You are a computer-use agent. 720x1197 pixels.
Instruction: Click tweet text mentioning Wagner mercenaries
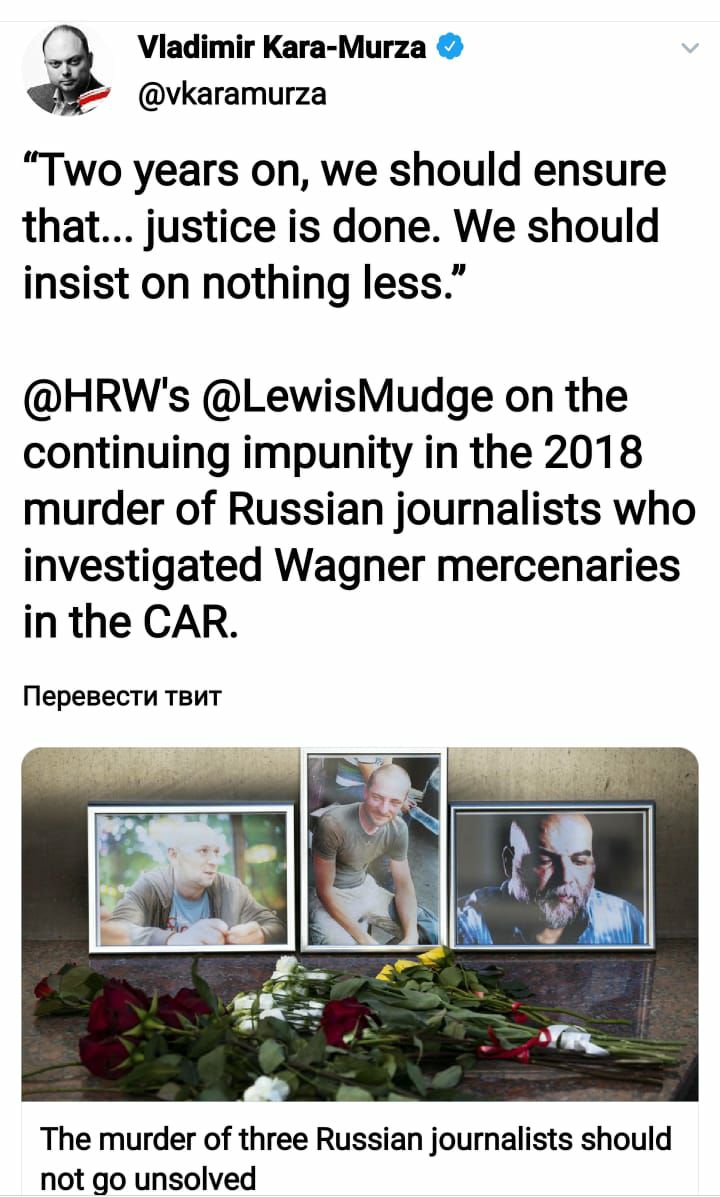[351, 566]
